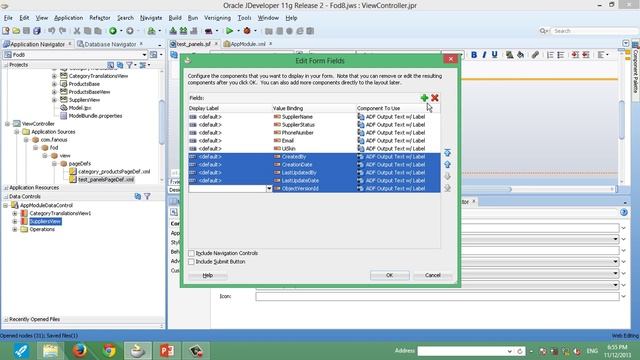Select the SupplierName field row

[314, 117]
